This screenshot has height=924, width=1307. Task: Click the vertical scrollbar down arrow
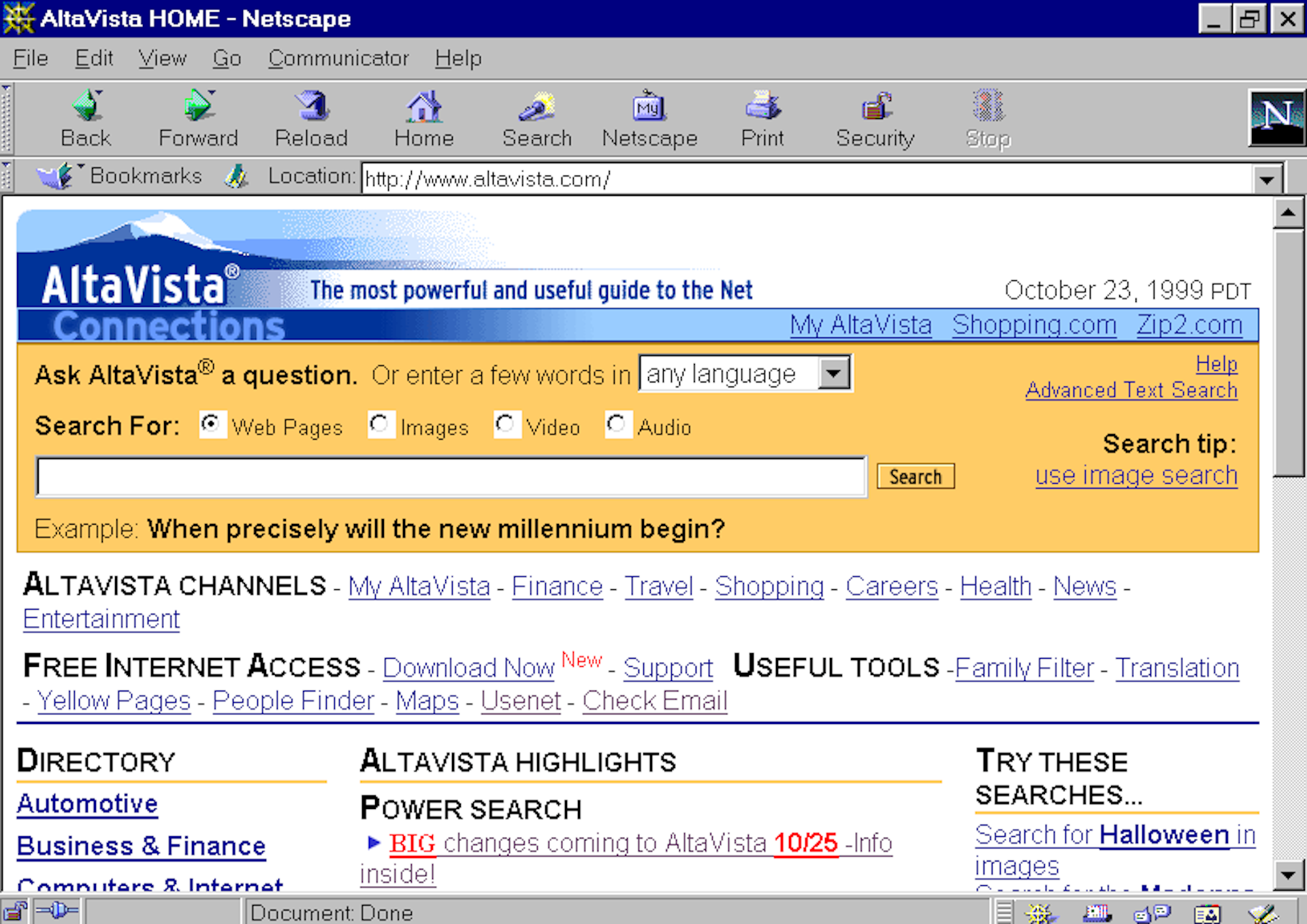(1287, 875)
